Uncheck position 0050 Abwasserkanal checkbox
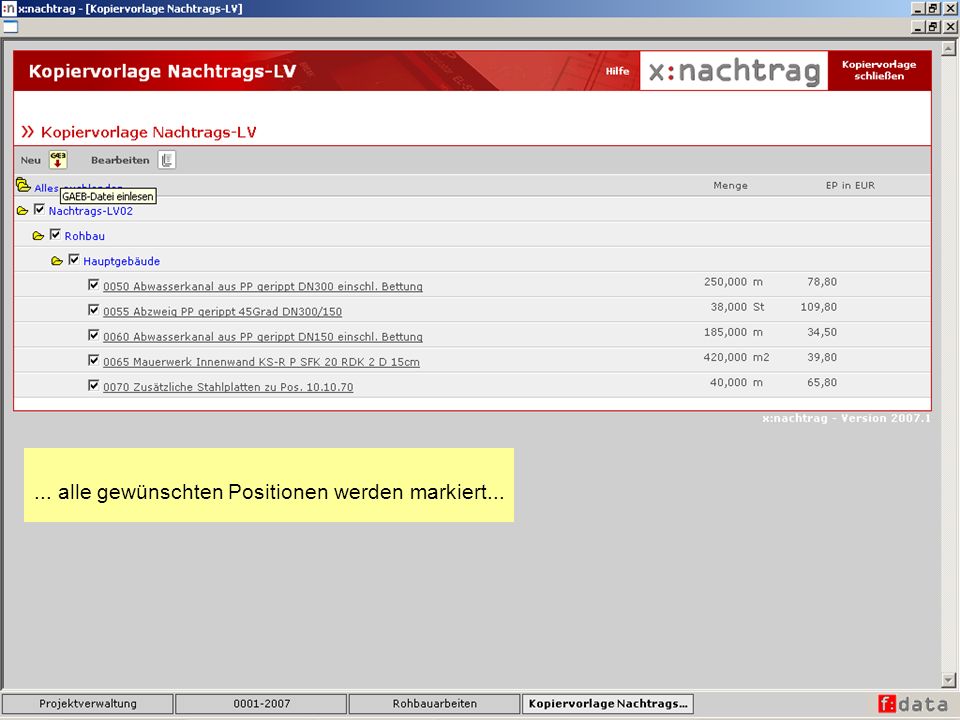 click(x=94, y=285)
